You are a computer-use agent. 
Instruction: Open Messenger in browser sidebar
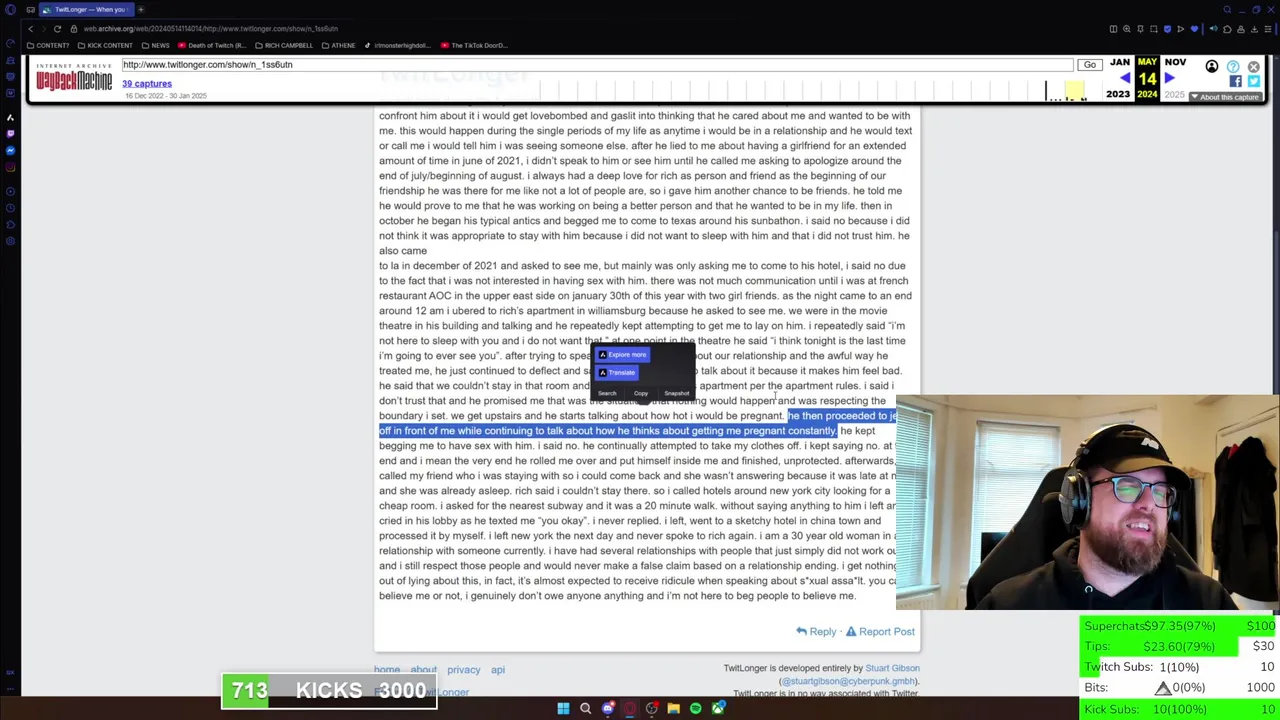10,149
